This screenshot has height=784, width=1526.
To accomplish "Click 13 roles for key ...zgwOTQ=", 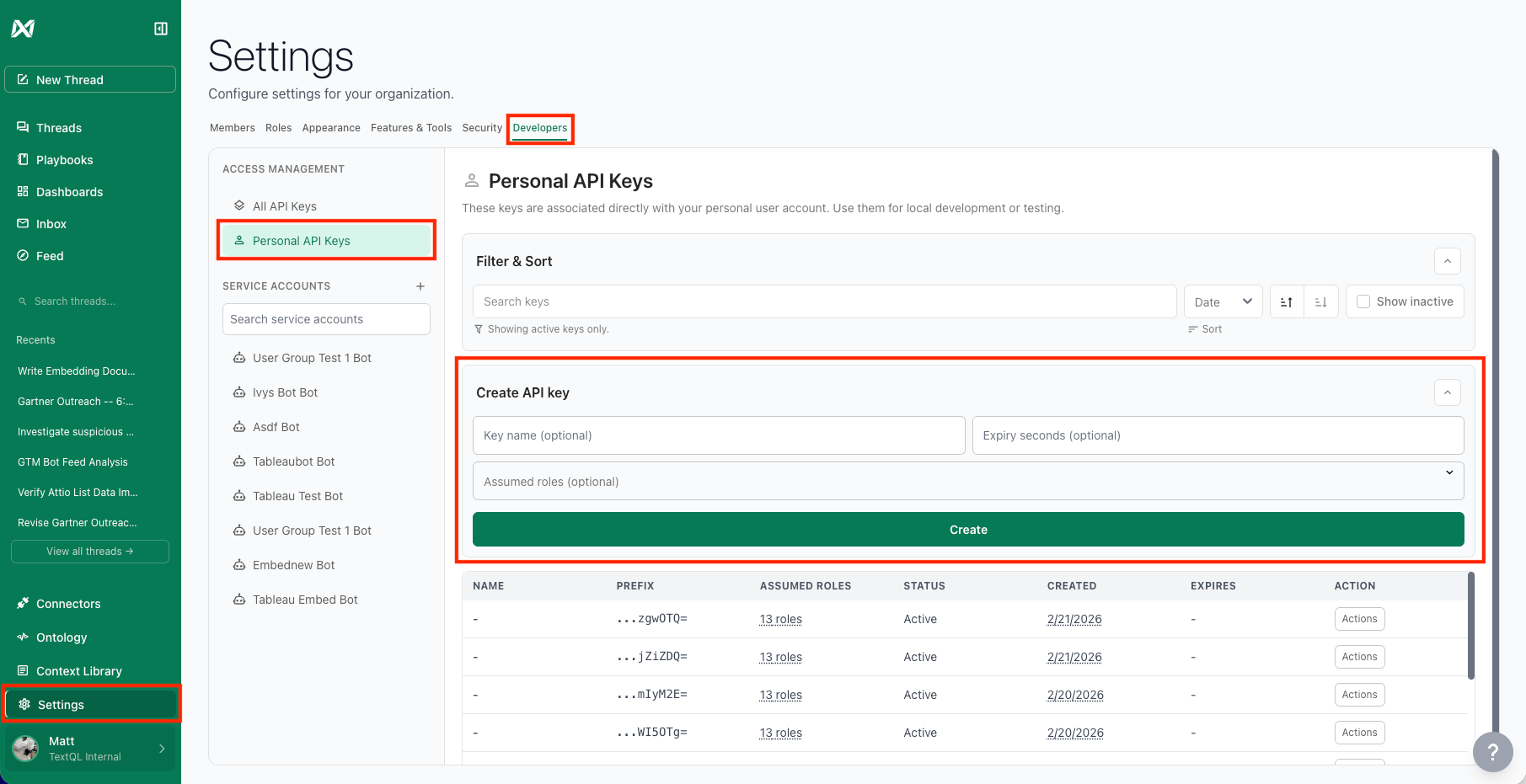I will click(x=781, y=619).
